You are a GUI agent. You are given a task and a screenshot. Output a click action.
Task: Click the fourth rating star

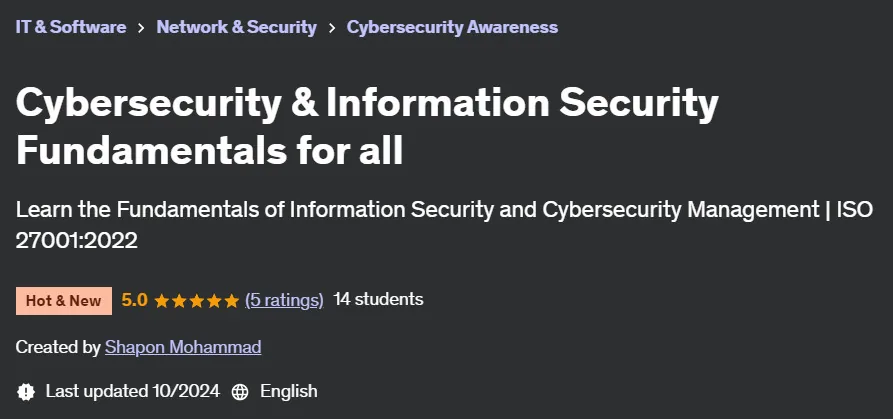point(214,301)
